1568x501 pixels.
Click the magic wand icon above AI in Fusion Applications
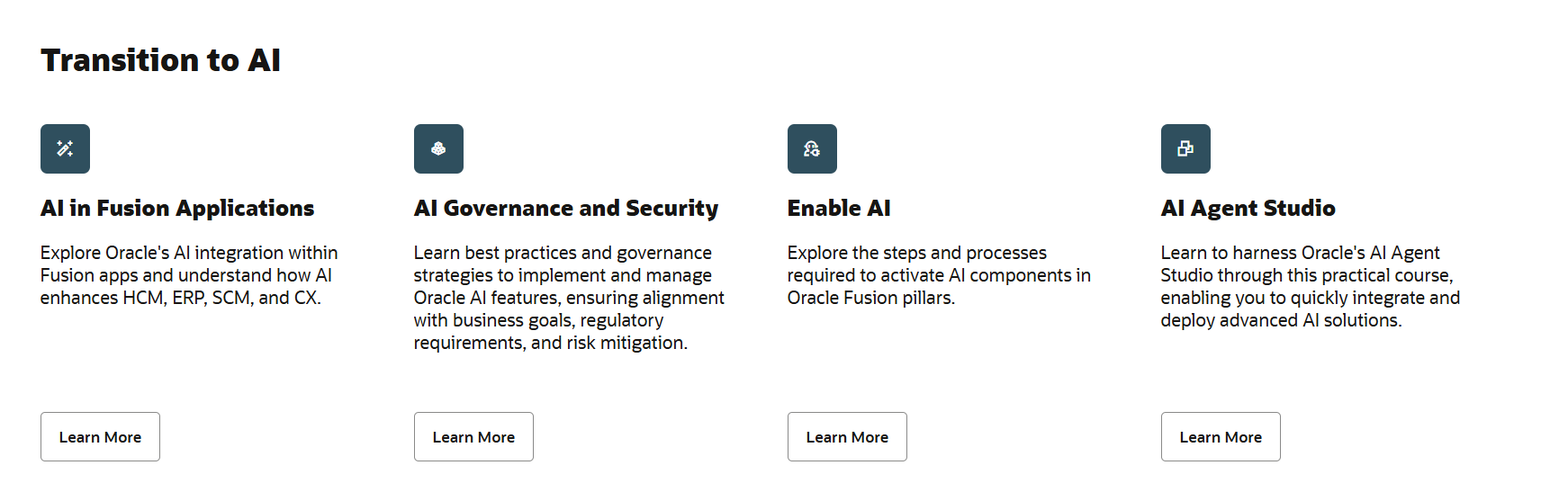(x=65, y=148)
